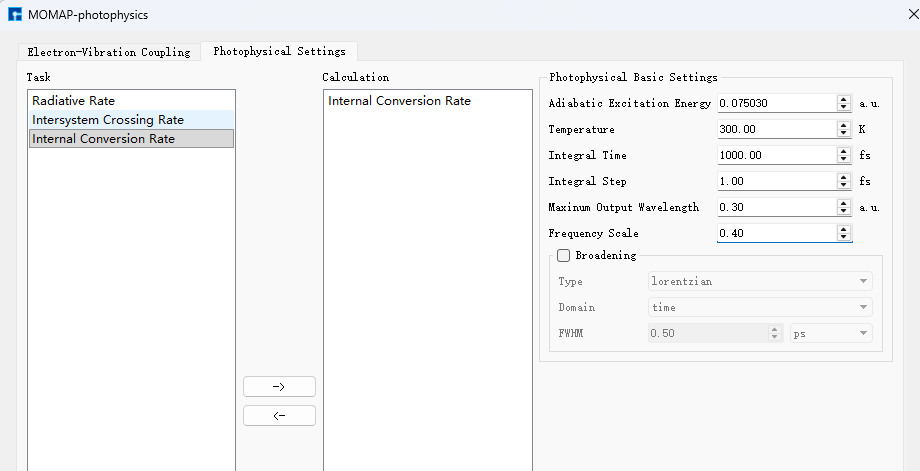The height and width of the screenshot is (471, 920).
Task: Choose Internal Conversion Rate in Task list
Action: (103, 139)
